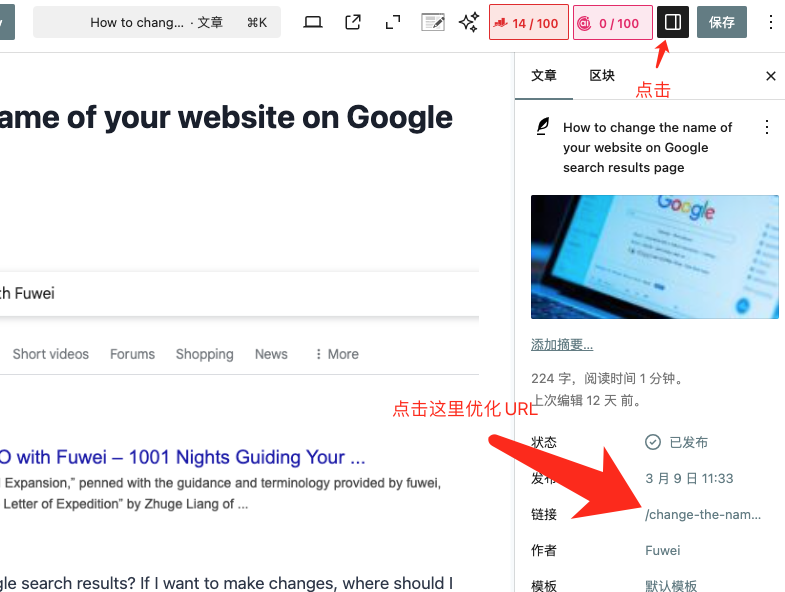Click the notes editor icon in toolbar
This screenshot has height=592, width=785.
433,22
